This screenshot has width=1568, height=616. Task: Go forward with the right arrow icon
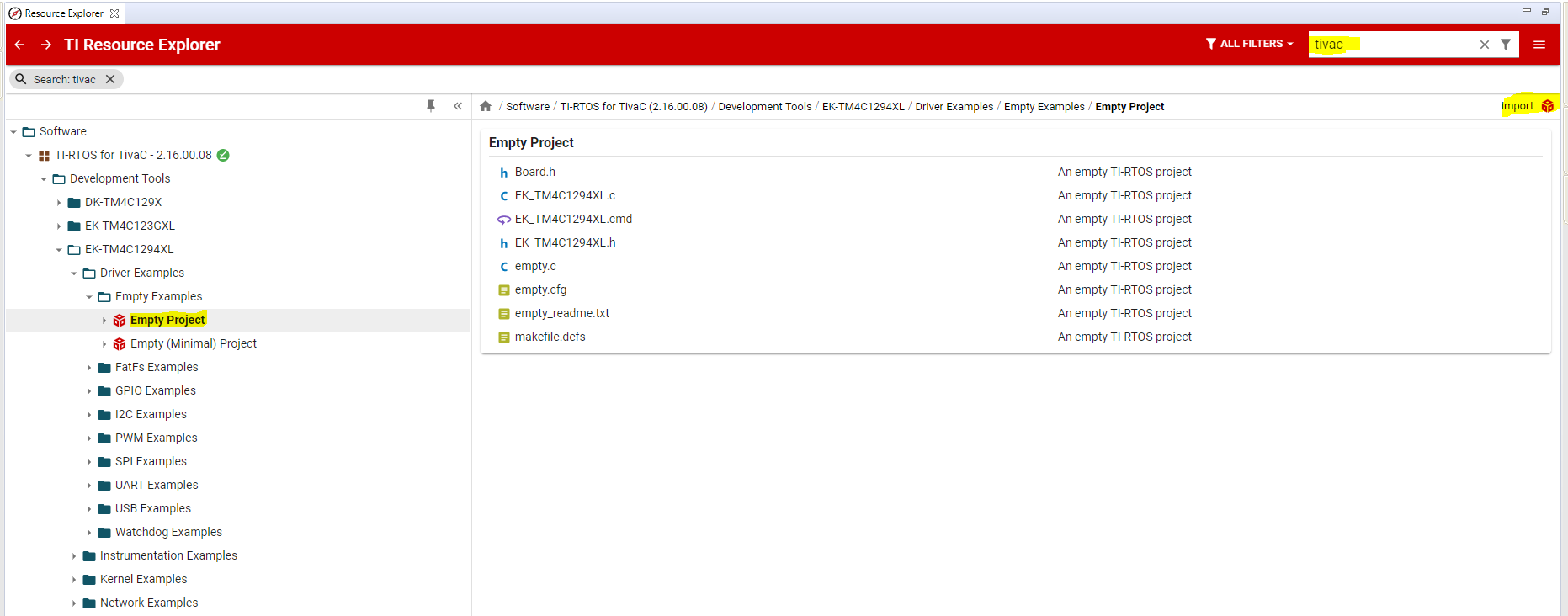46,45
